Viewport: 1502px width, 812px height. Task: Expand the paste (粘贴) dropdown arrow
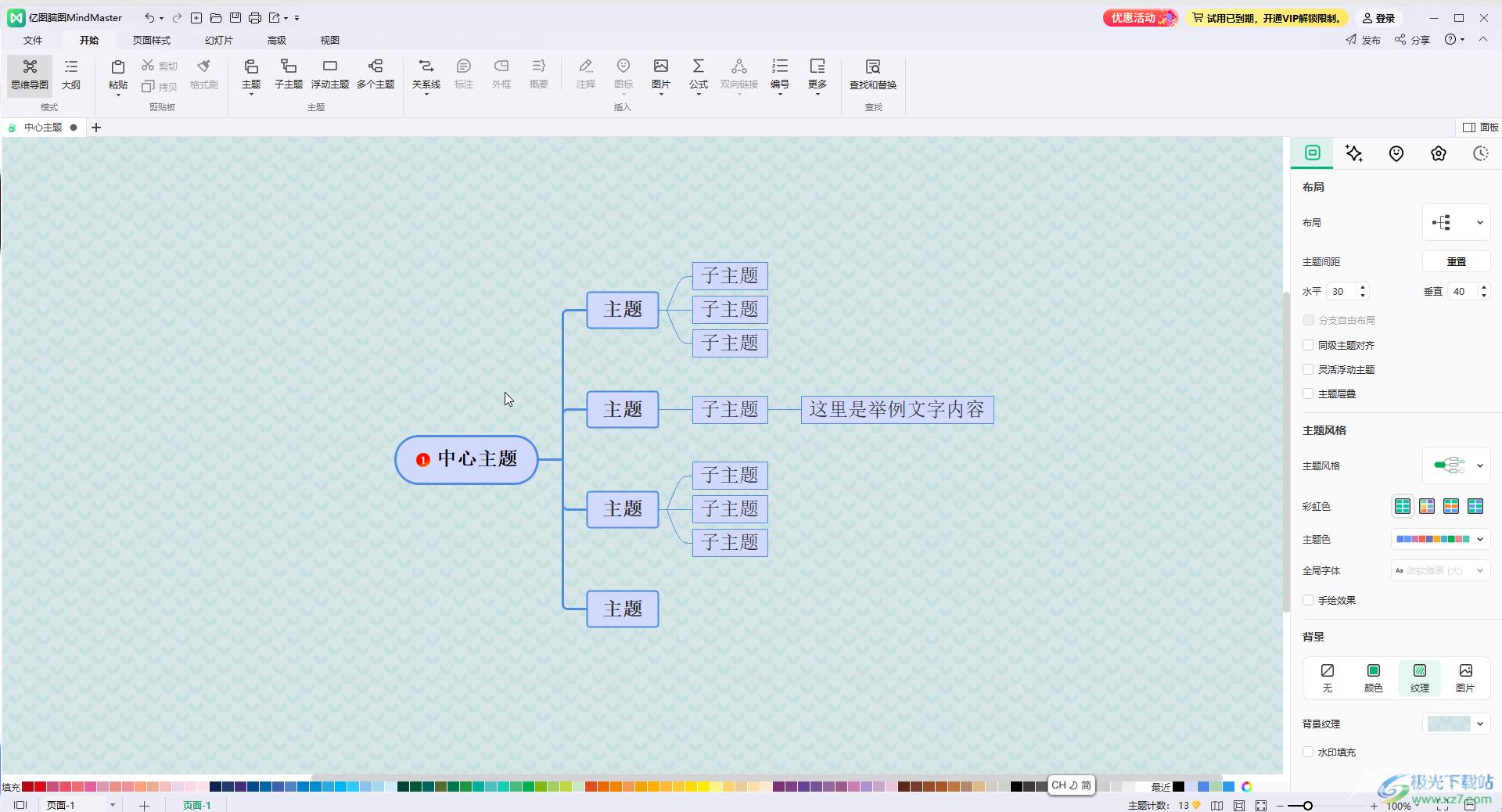118,95
